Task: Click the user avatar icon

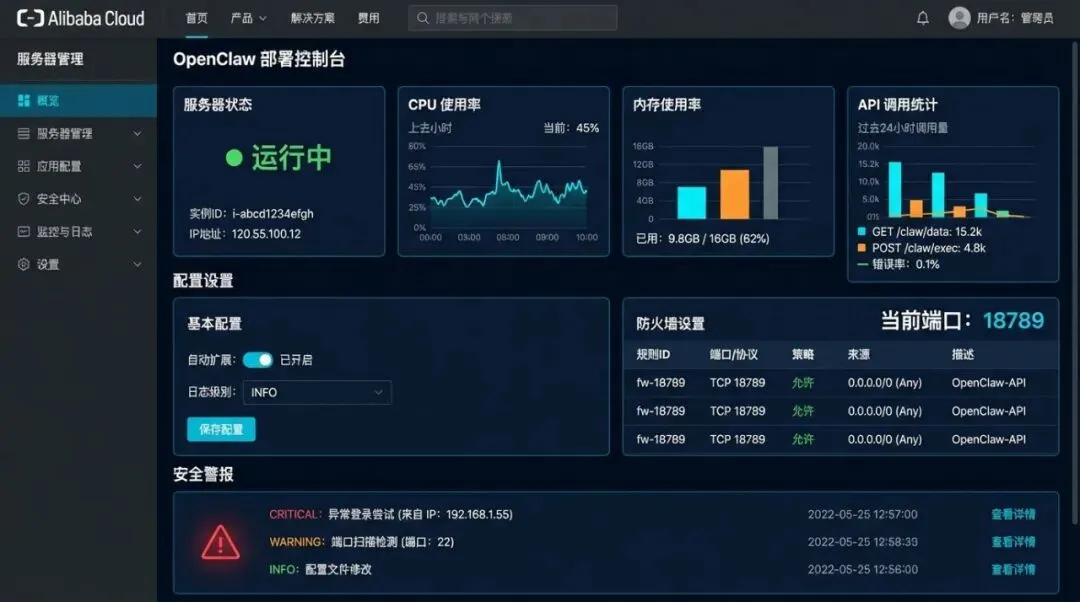Action: pyautogui.click(x=959, y=18)
